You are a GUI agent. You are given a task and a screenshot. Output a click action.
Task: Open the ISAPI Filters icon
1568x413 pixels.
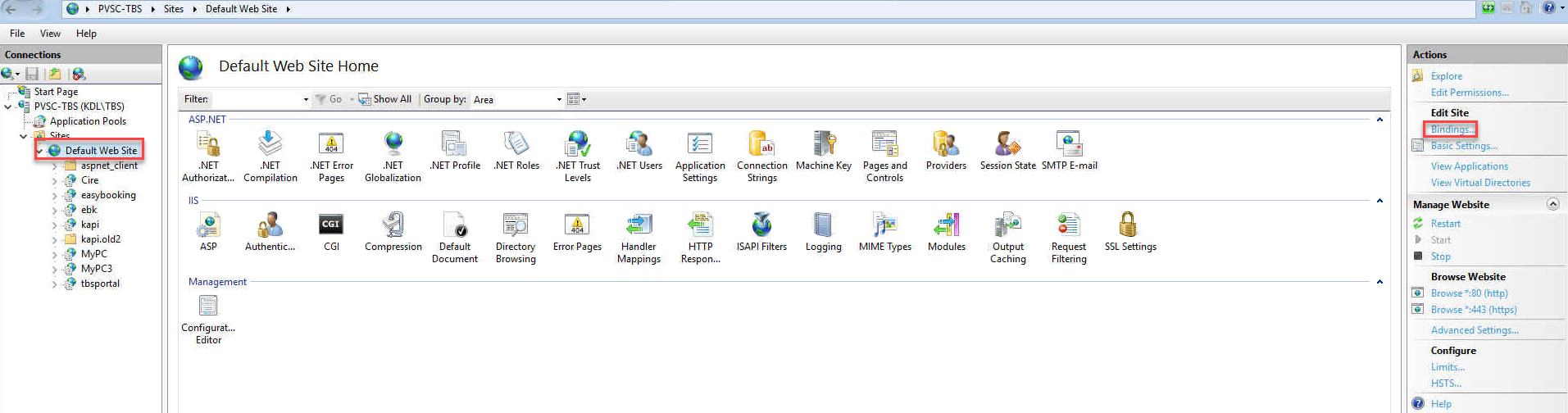(x=761, y=225)
